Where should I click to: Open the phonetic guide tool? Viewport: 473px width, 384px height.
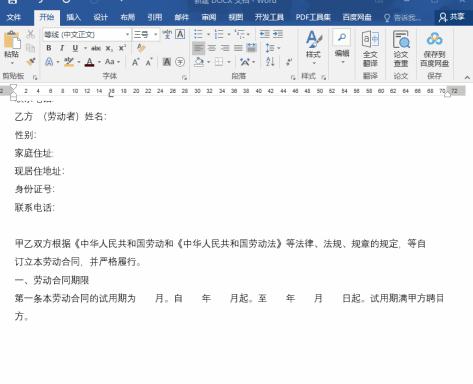tap(167, 34)
